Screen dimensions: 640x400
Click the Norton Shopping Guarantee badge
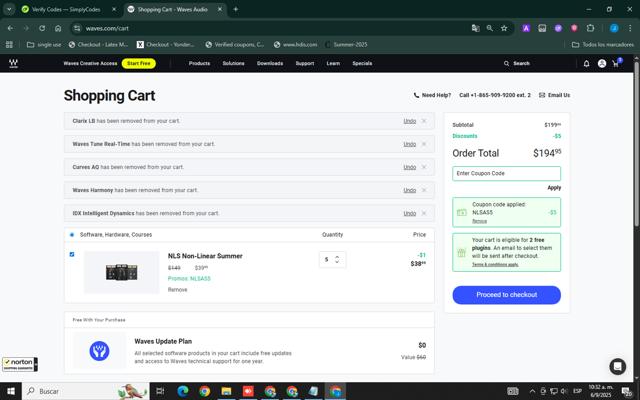[x=20, y=364]
